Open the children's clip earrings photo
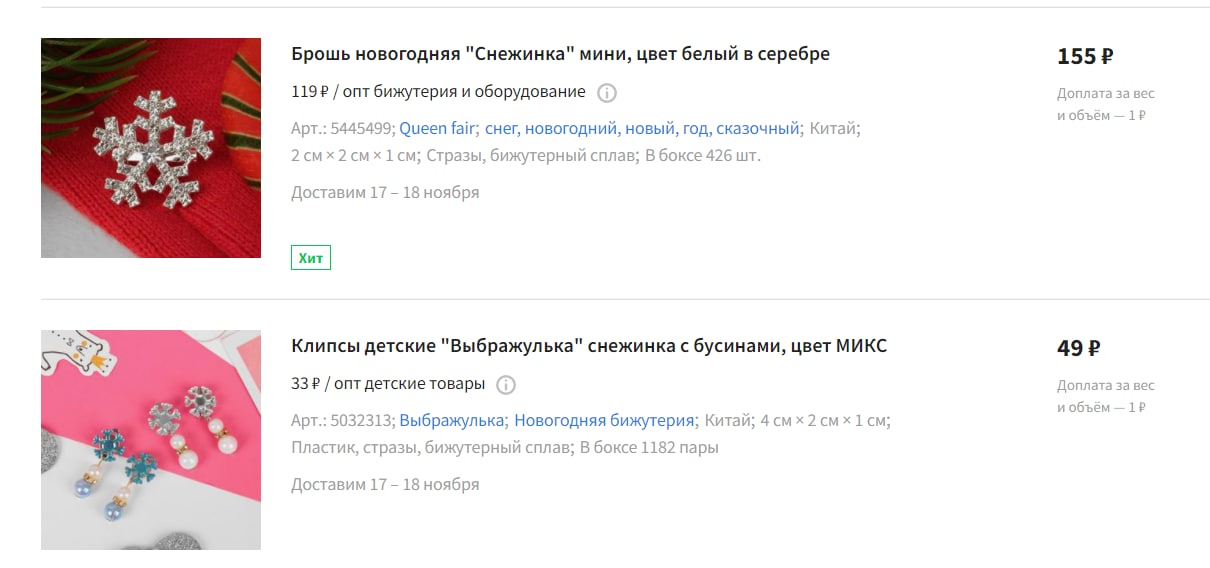Image resolution: width=1210 pixels, height=568 pixels. 151,440
